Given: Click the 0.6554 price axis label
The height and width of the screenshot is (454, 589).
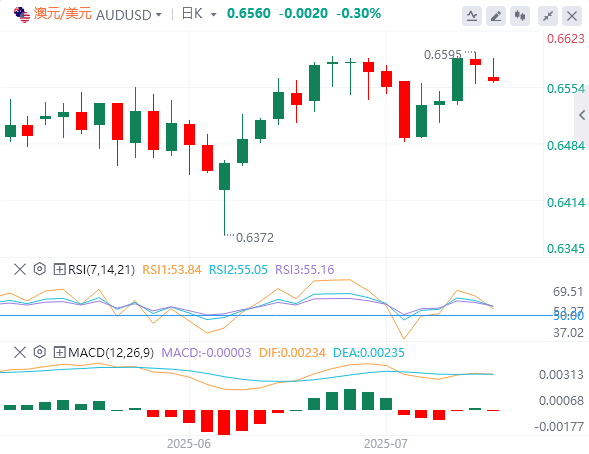Looking at the screenshot, I should click(x=566, y=89).
